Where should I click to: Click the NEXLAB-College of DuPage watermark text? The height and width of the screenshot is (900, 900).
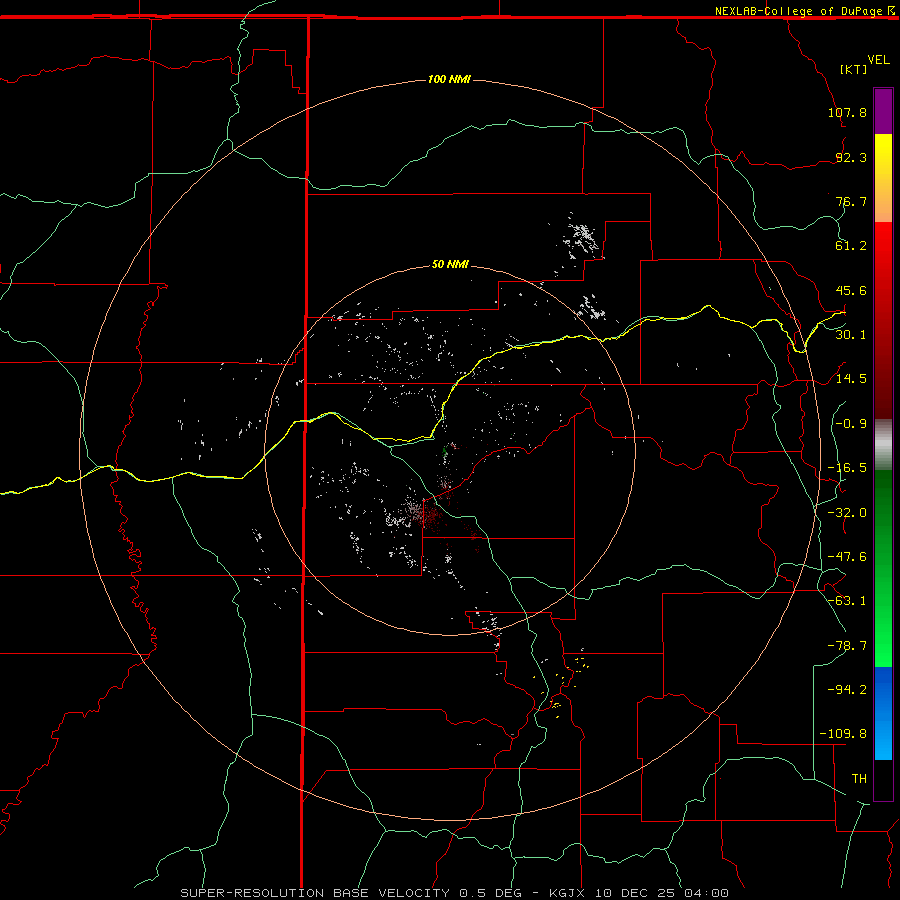tap(805, 11)
